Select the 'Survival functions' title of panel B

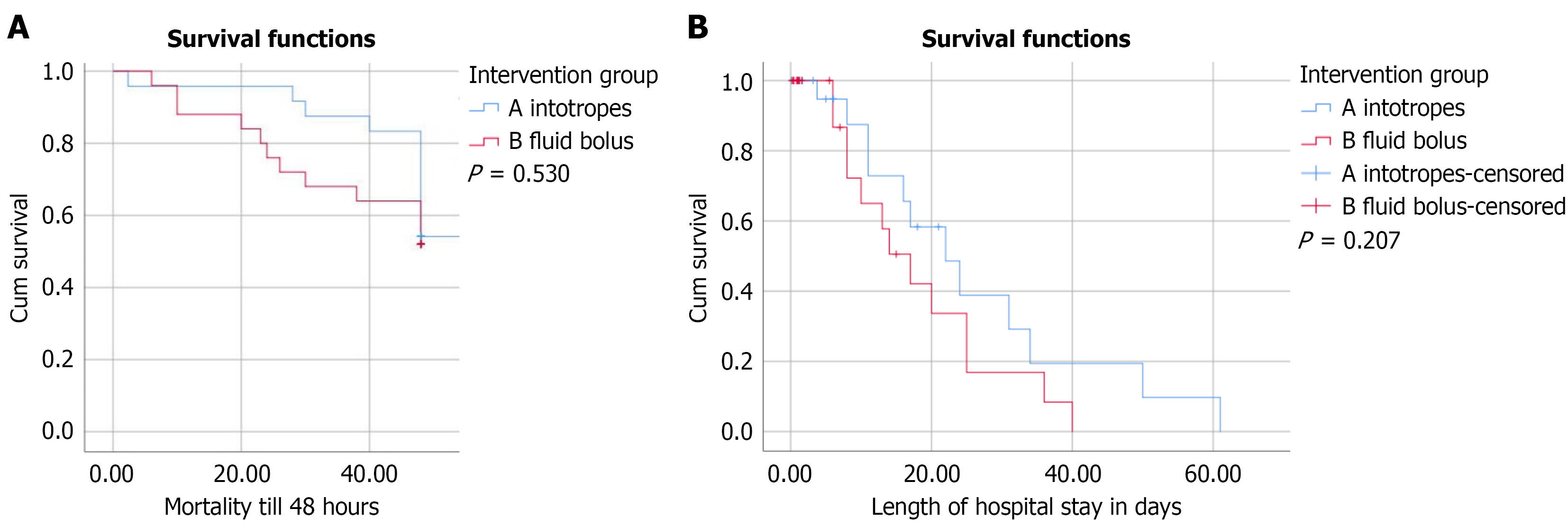point(1026,39)
